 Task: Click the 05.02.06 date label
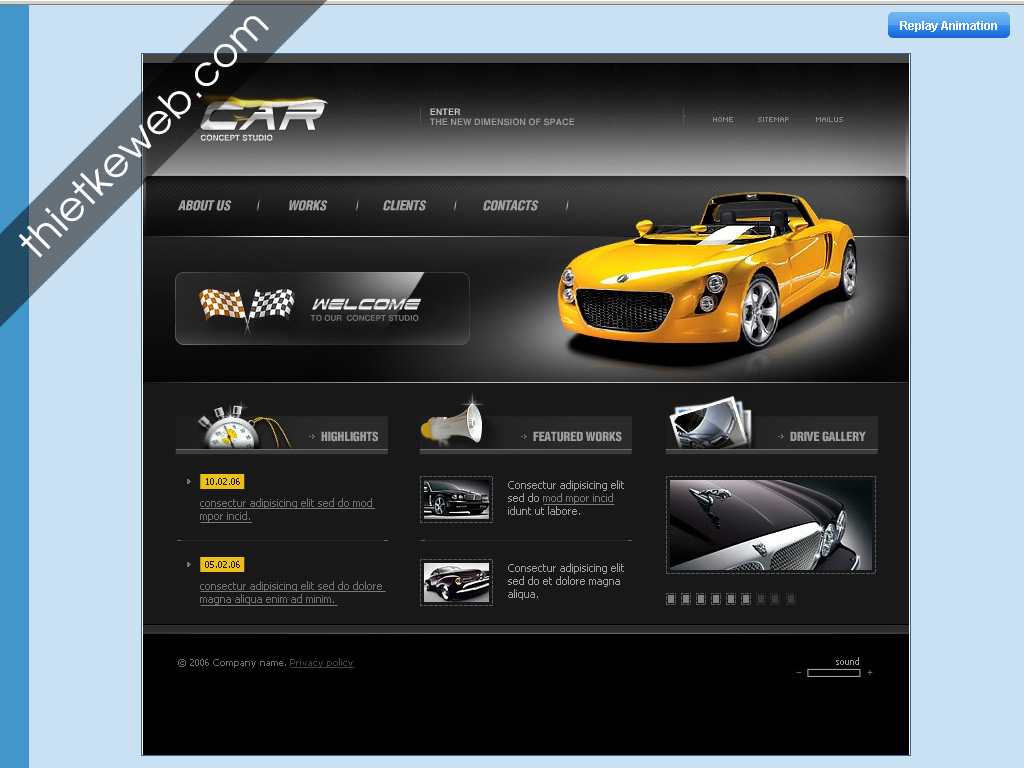[222, 564]
